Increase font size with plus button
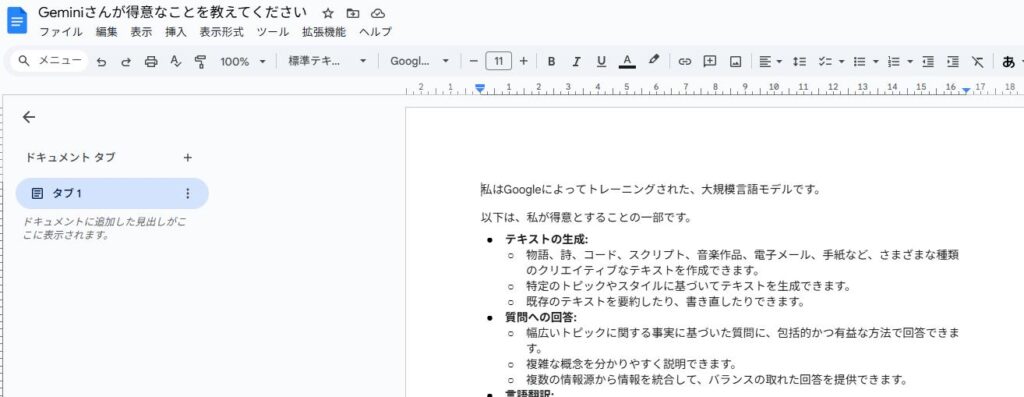This screenshot has width=1024, height=397. click(523, 61)
